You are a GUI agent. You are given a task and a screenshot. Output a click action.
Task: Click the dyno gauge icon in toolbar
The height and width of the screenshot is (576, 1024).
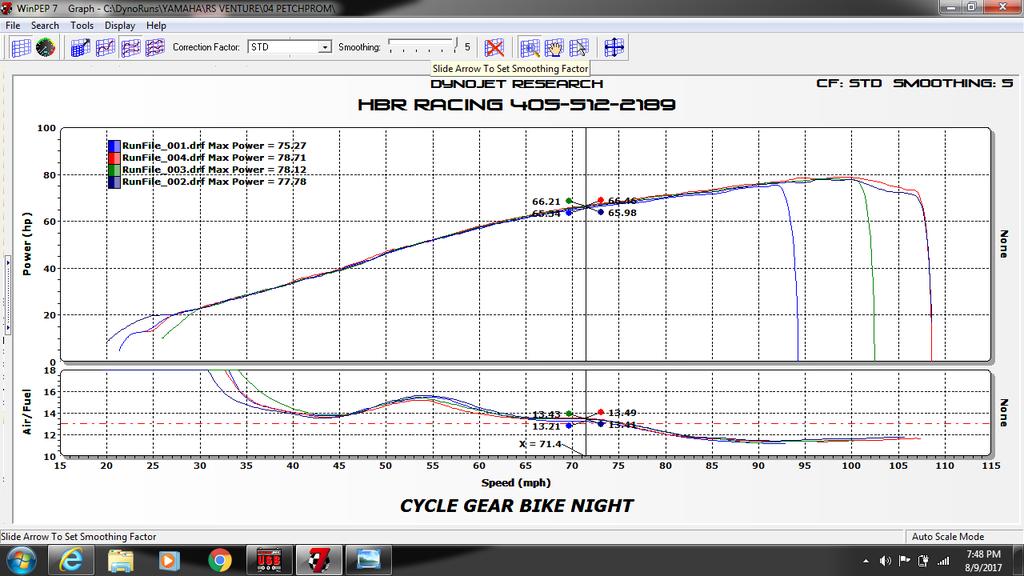[x=45, y=47]
